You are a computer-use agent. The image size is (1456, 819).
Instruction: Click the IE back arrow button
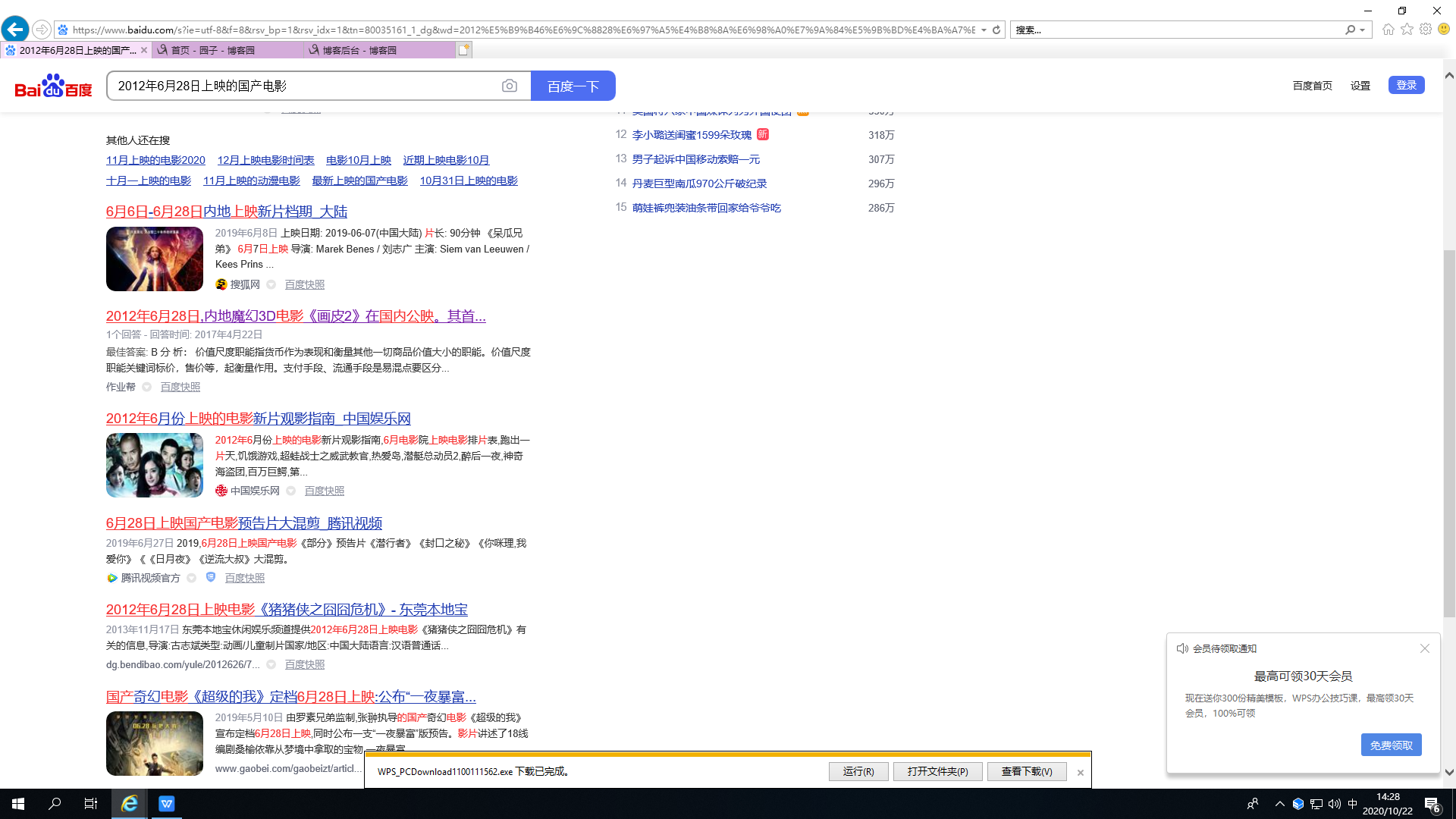coord(15,30)
